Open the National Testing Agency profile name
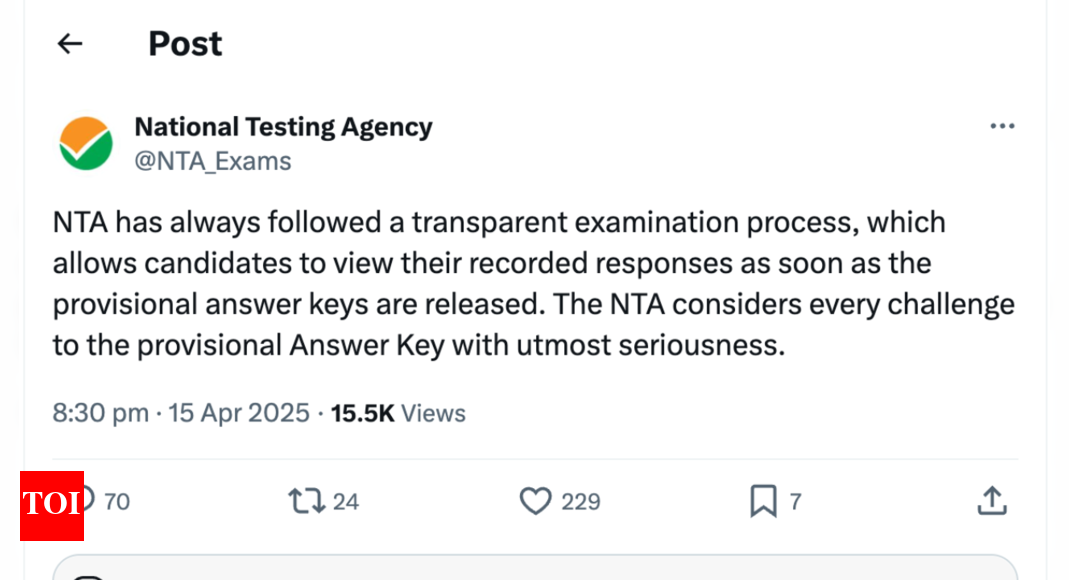 click(x=283, y=127)
